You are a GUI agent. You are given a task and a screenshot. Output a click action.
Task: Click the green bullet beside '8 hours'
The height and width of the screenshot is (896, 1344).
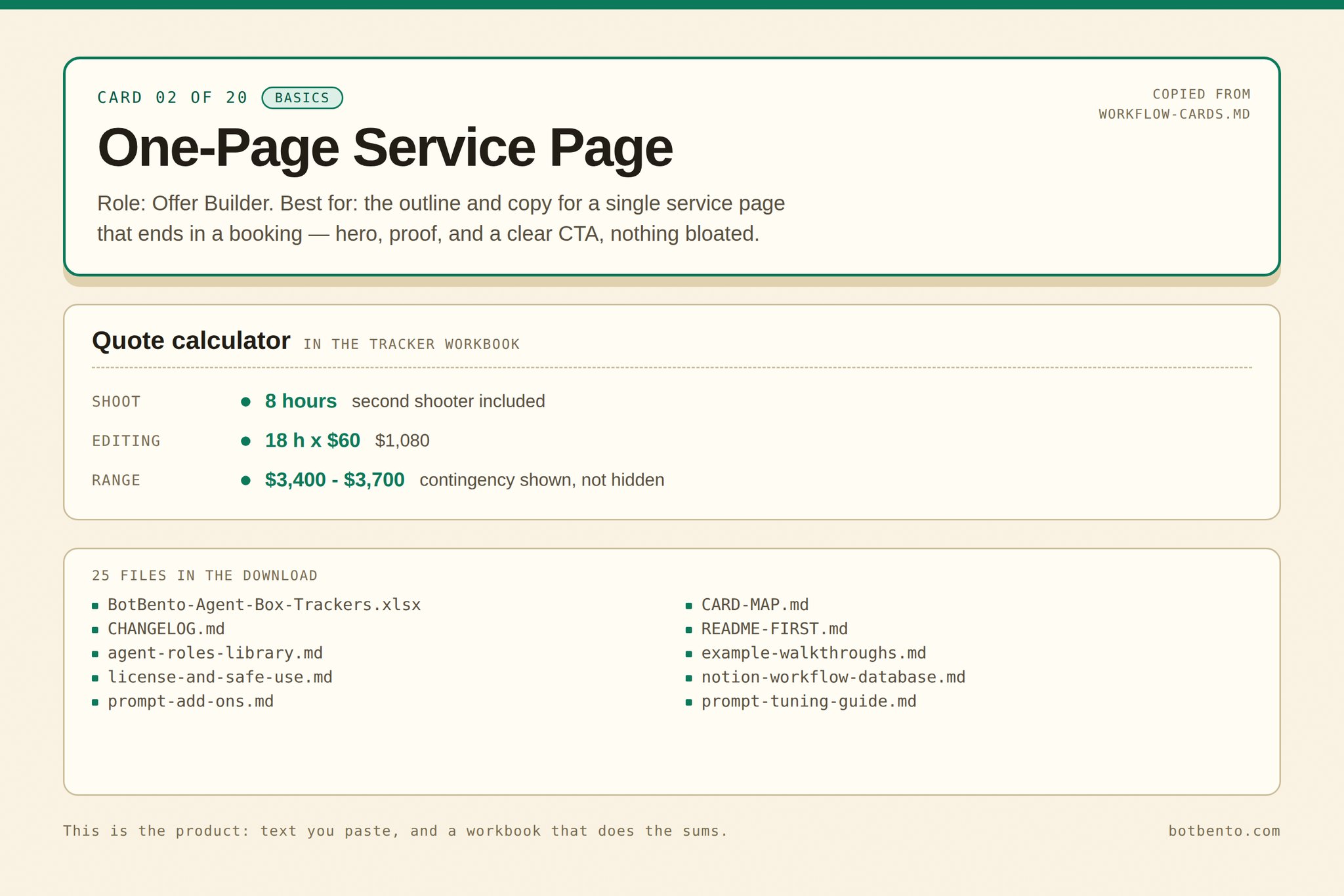(x=245, y=401)
